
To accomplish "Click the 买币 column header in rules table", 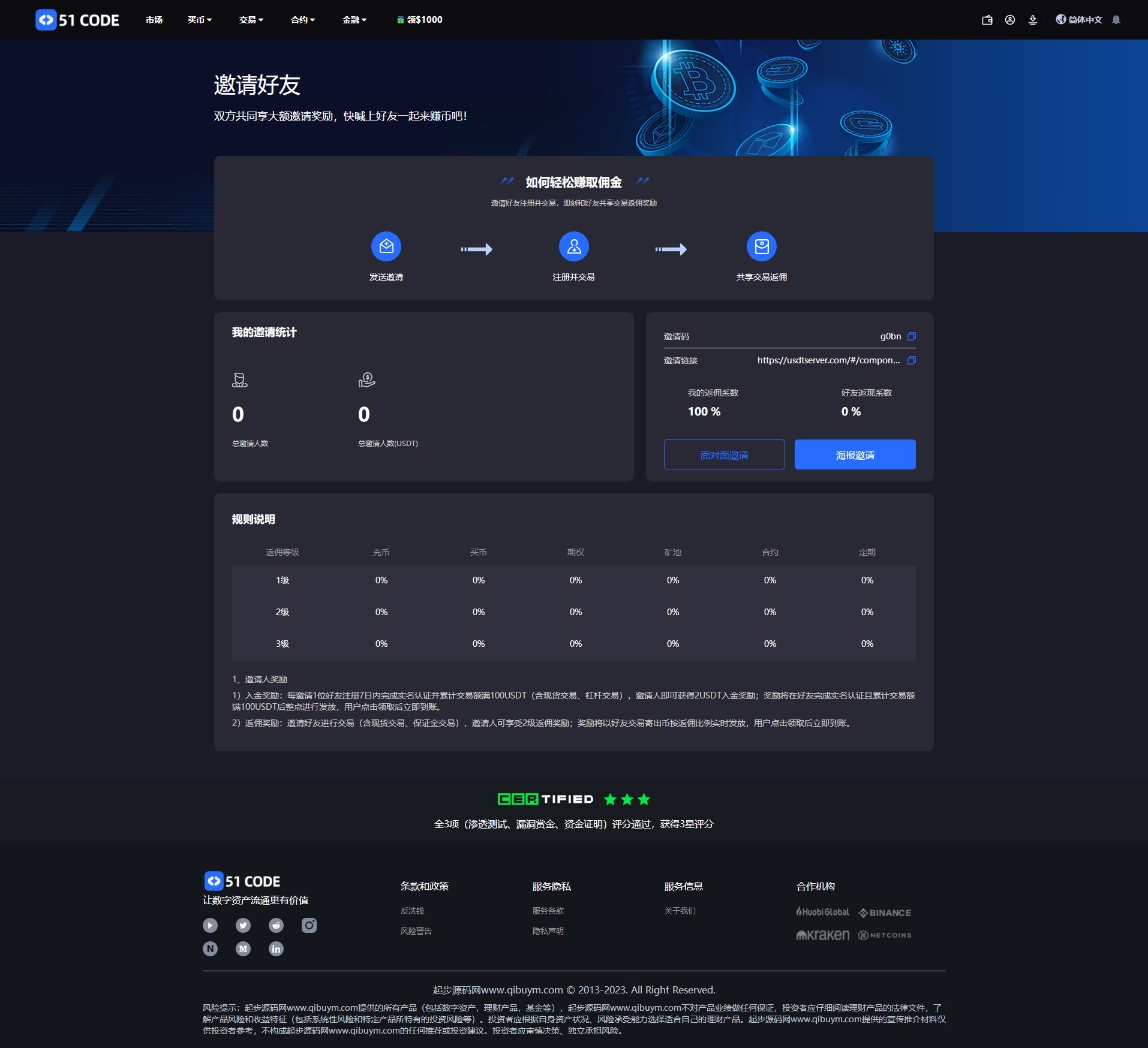I will point(479,552).
